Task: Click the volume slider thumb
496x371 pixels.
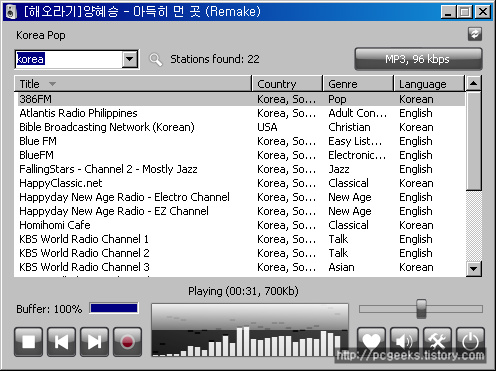Action: tap(421, 309)
